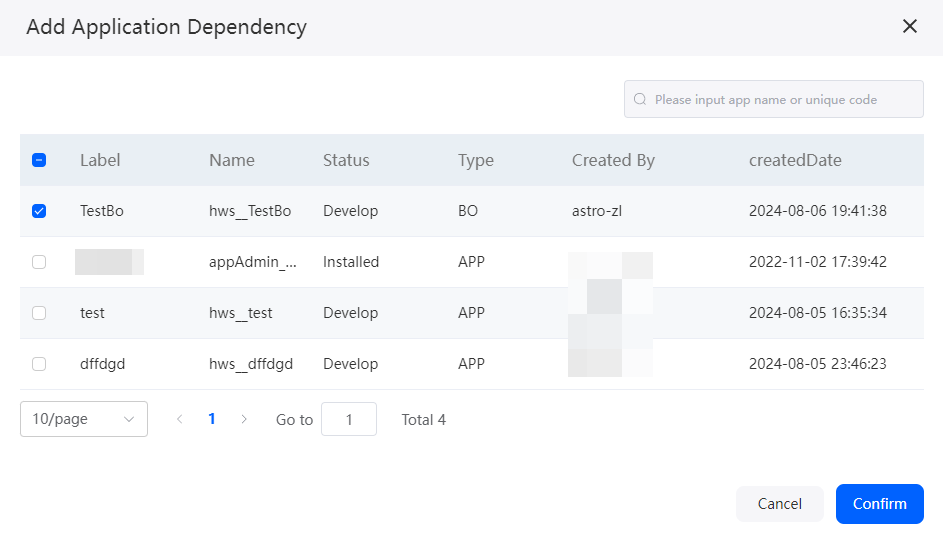Viewport: 943px width, 538px height.
Task: Click the createdDate column header
Action: tap(795, 160)
